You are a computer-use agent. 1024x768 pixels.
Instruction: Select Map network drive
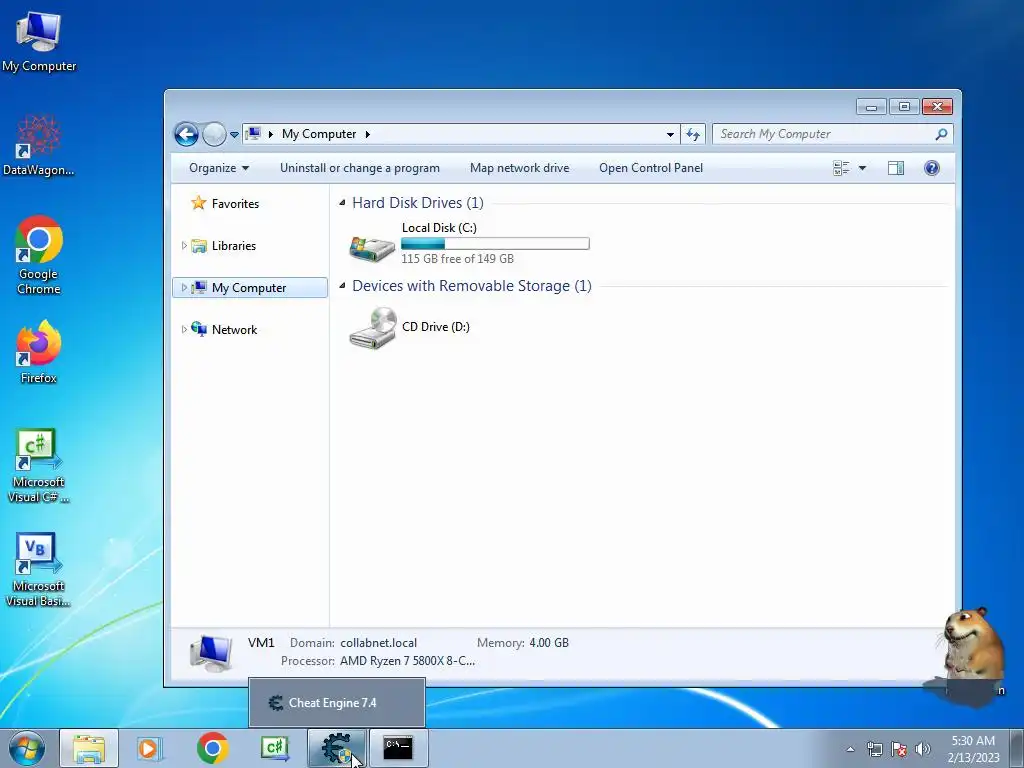[x=520, y=168]
